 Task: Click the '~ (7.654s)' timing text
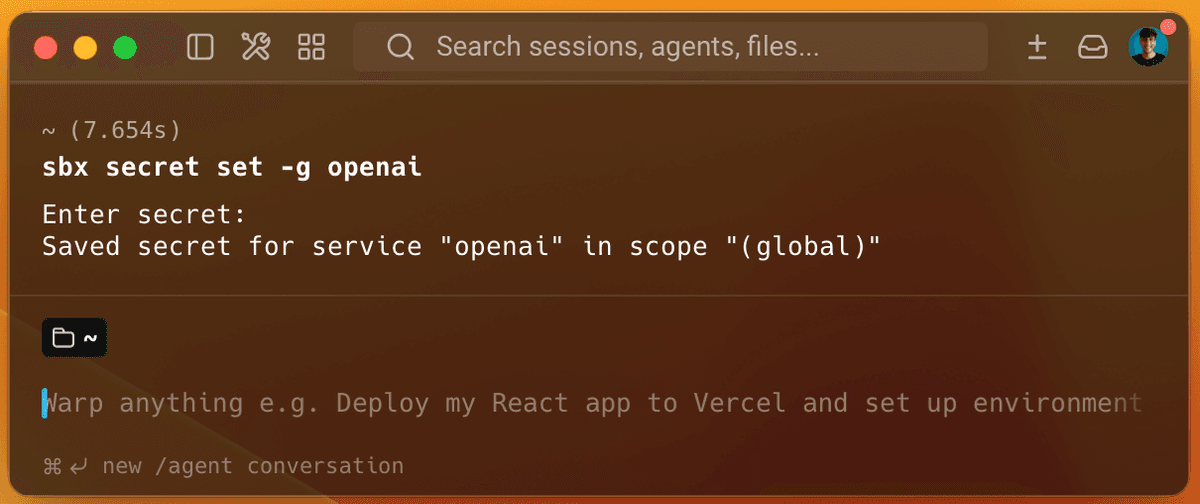point(111,131)
